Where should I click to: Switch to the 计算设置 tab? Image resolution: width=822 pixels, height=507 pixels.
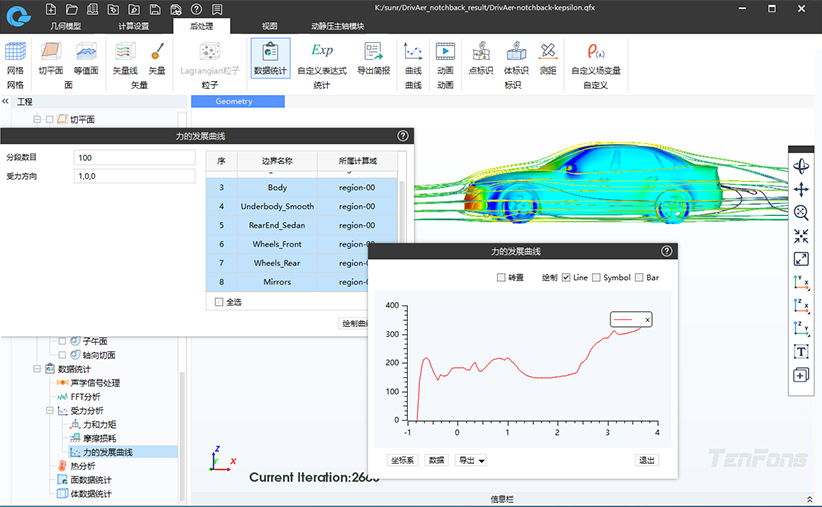pyautogui.click(x=134, y=26)
